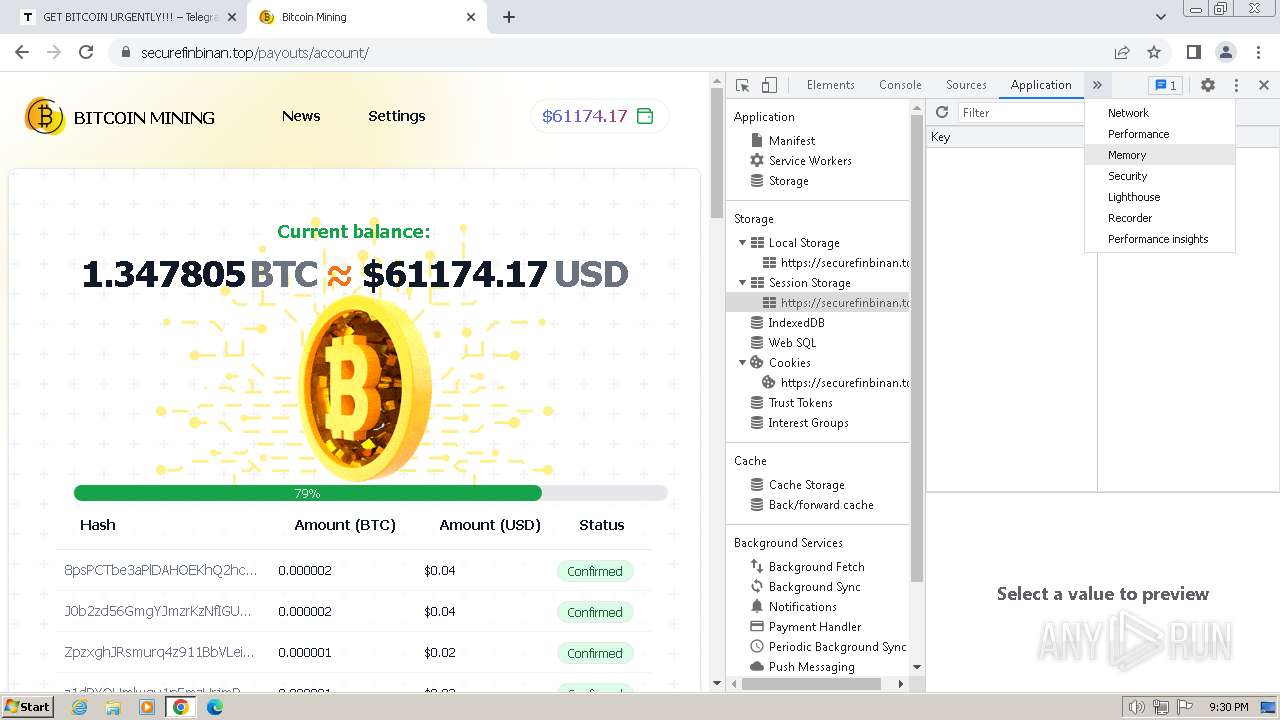Click the share page icon
Screen dimensions: 1280x720
point(1122,52)
